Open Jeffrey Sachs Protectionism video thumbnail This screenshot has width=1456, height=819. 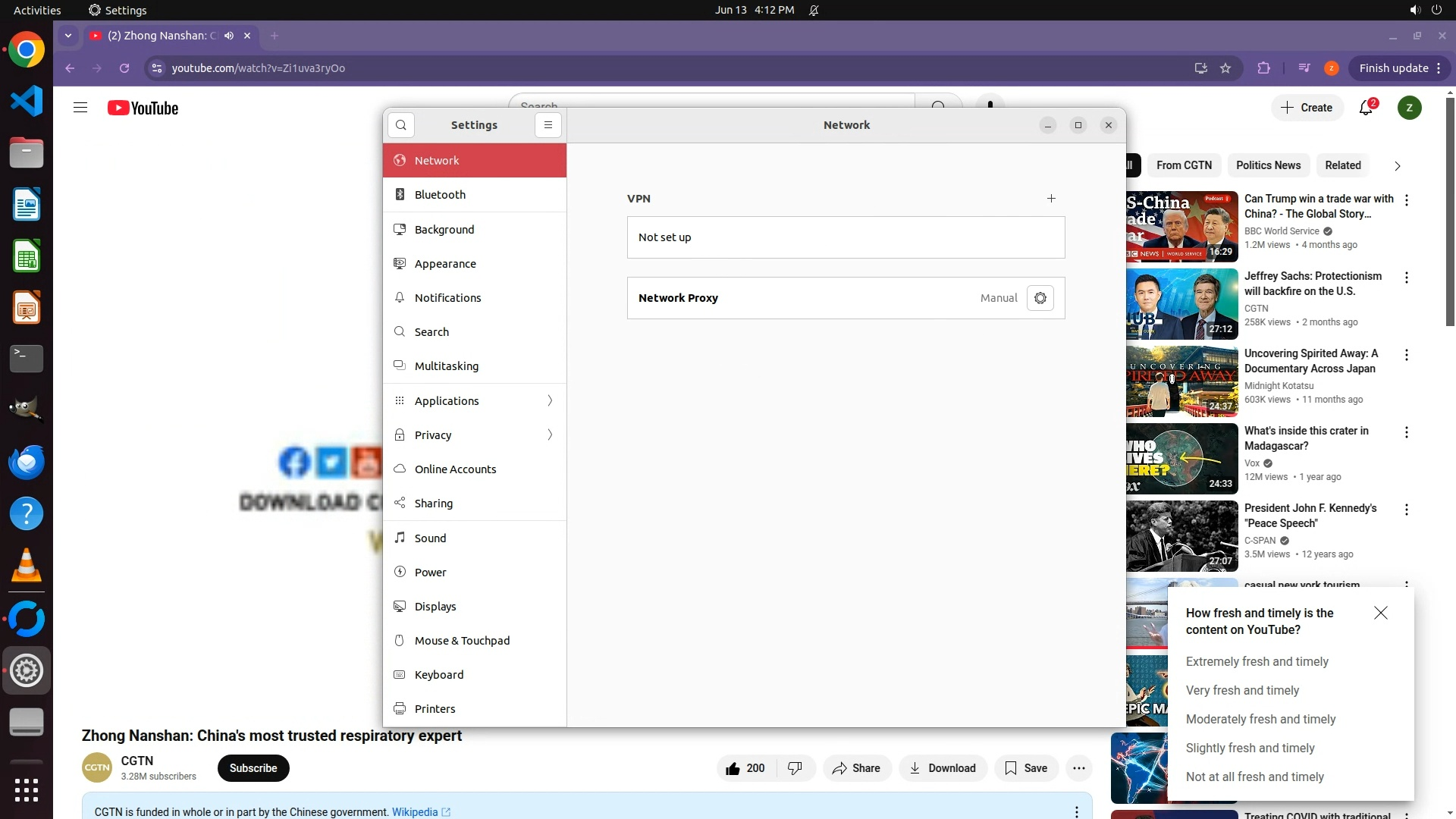(x=1181, y=304)
